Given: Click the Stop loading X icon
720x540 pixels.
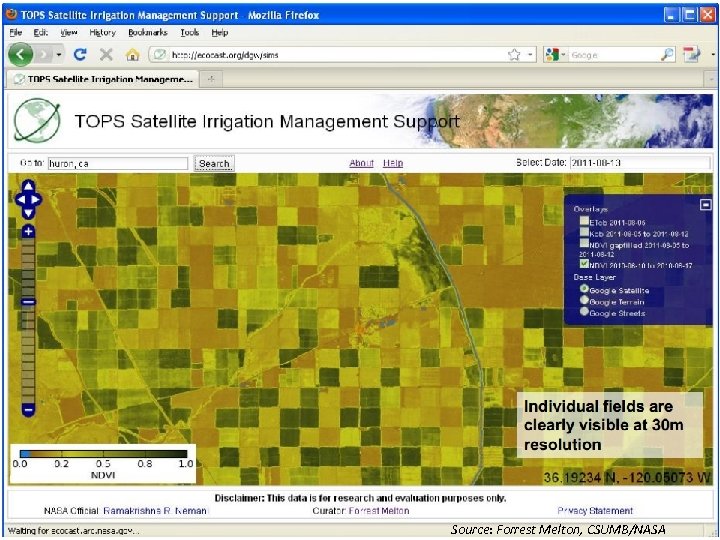Looking at the screenshot, I should (106, 55).
